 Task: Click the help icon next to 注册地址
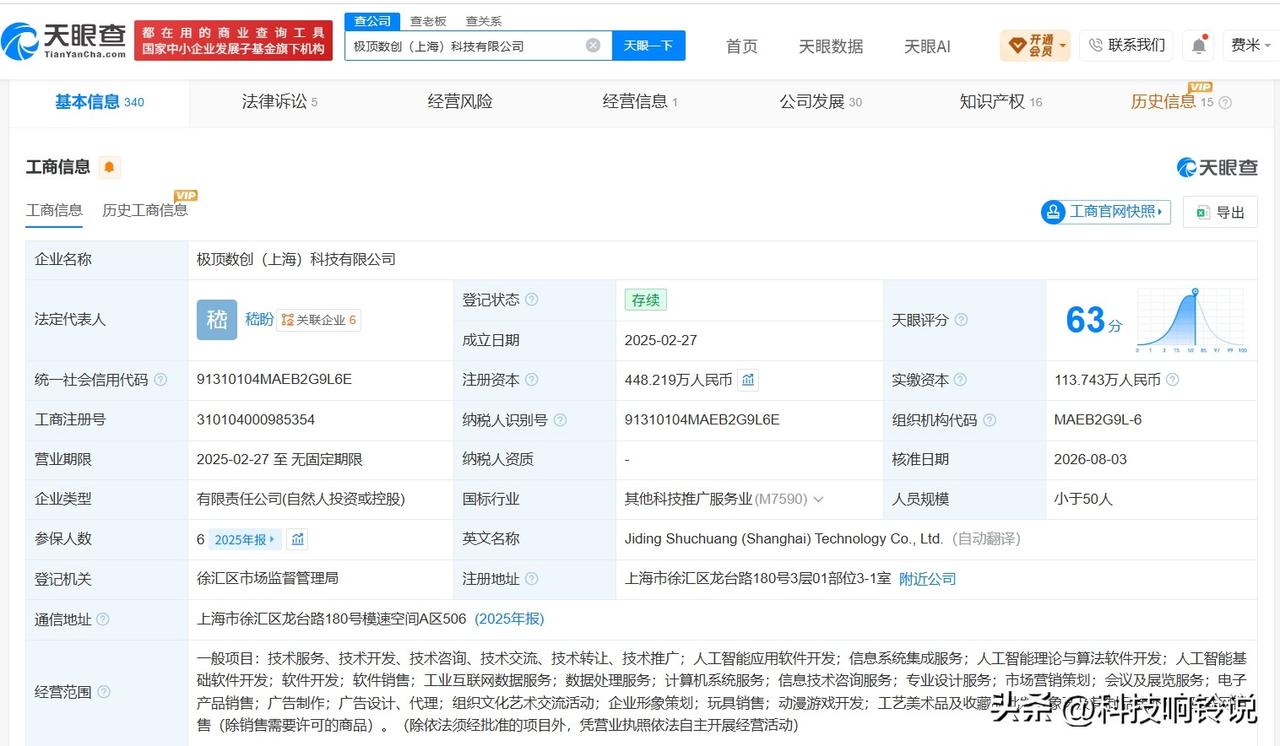click(532, 579)
